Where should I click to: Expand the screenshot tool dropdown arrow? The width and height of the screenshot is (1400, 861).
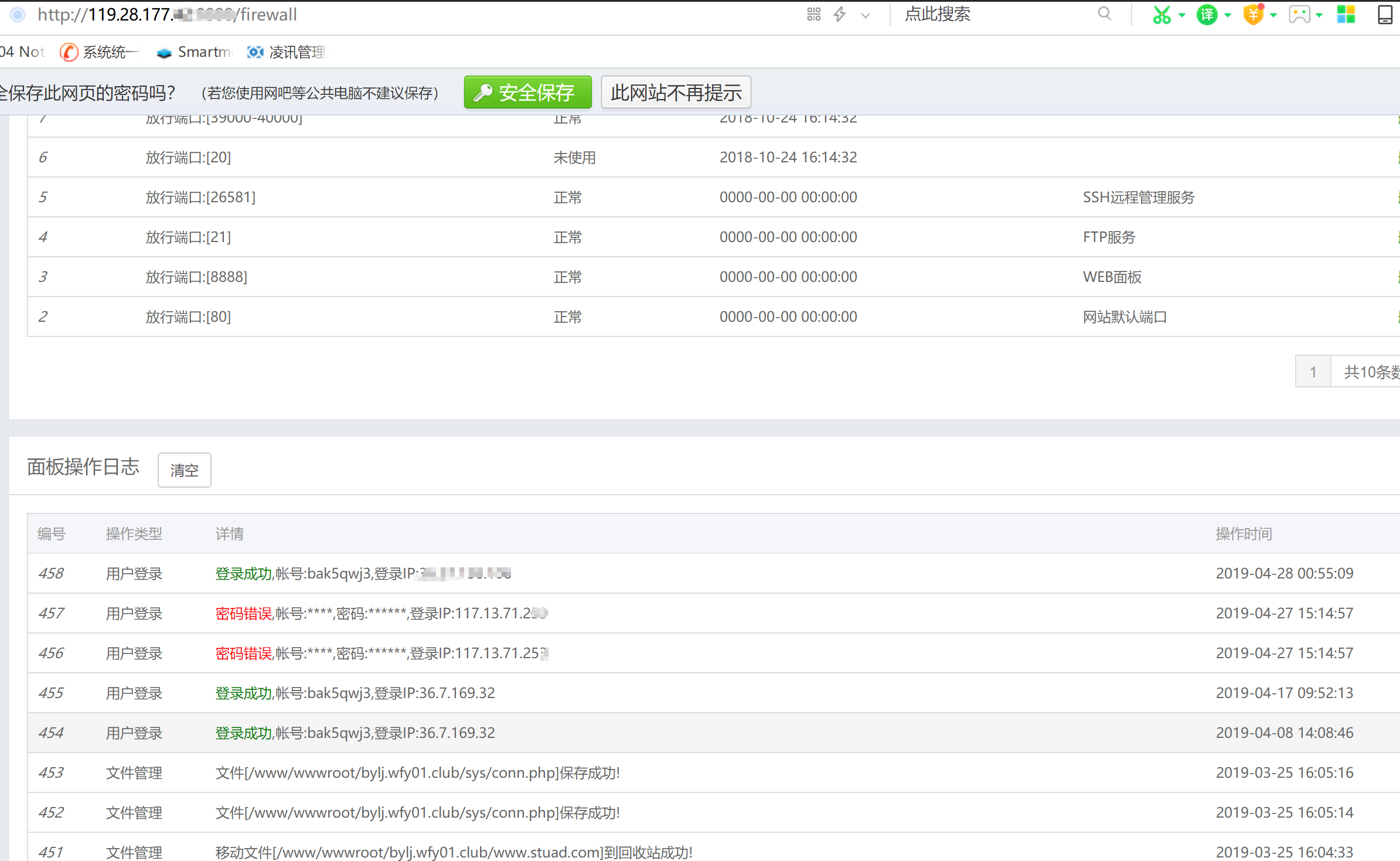click(1182, 15)
